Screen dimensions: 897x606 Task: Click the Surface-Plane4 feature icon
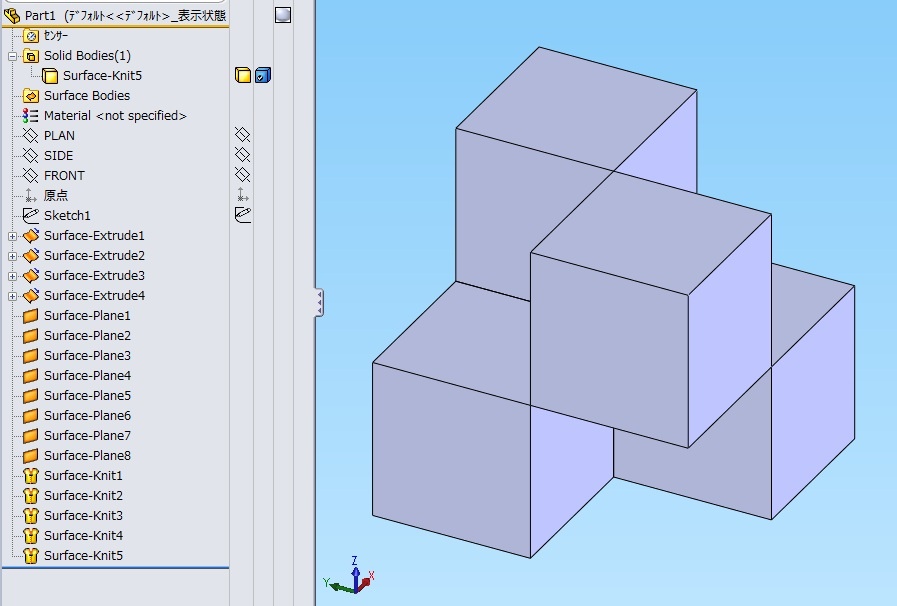coord(30,376)
